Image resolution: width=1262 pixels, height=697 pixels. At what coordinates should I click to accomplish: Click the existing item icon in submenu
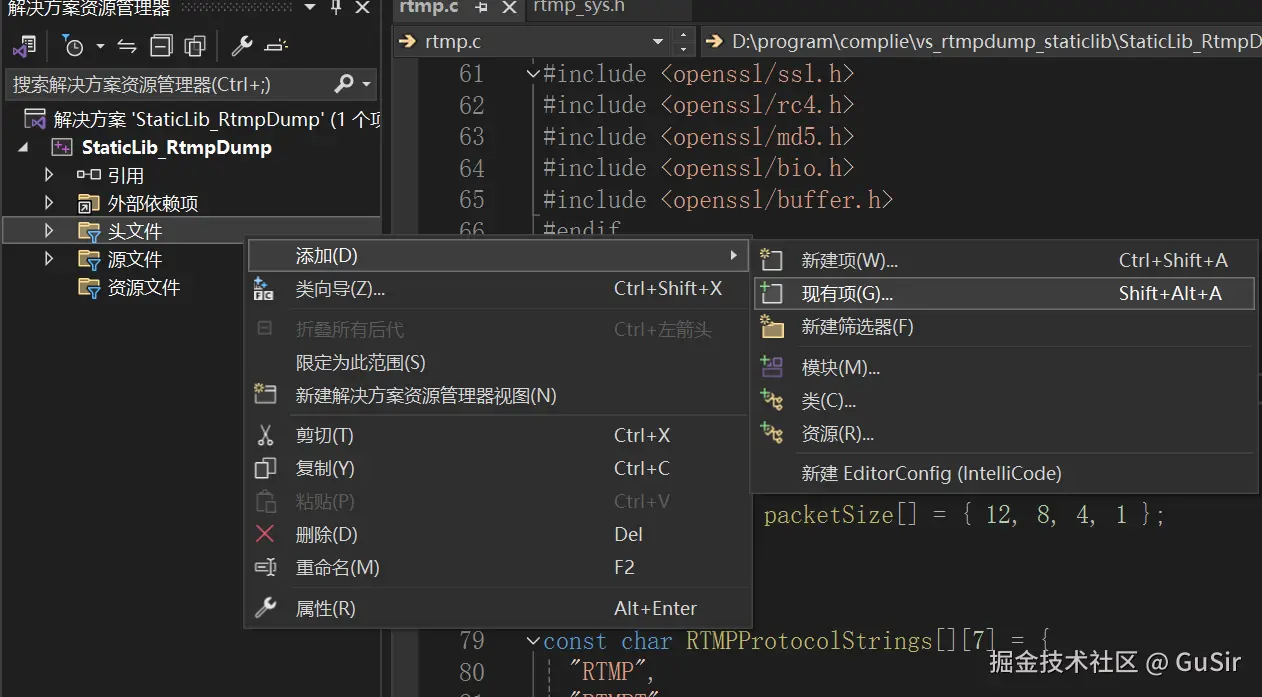pos(771,293)
